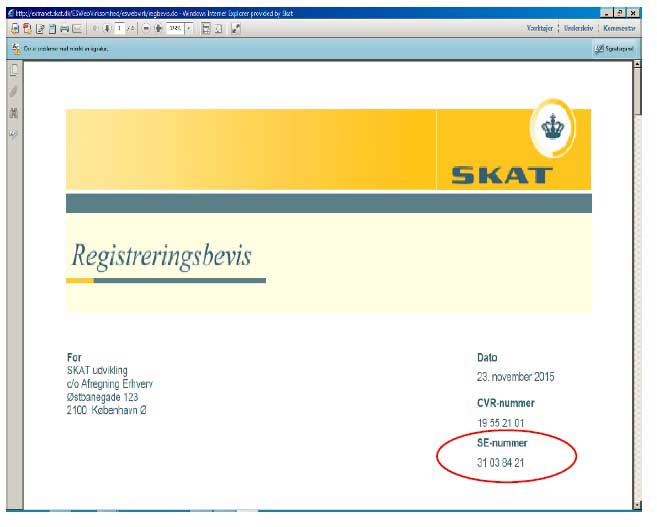Send the document via the envelope icon
The height and width of the screenshot is (527, 657).
[x=77, y=28]
